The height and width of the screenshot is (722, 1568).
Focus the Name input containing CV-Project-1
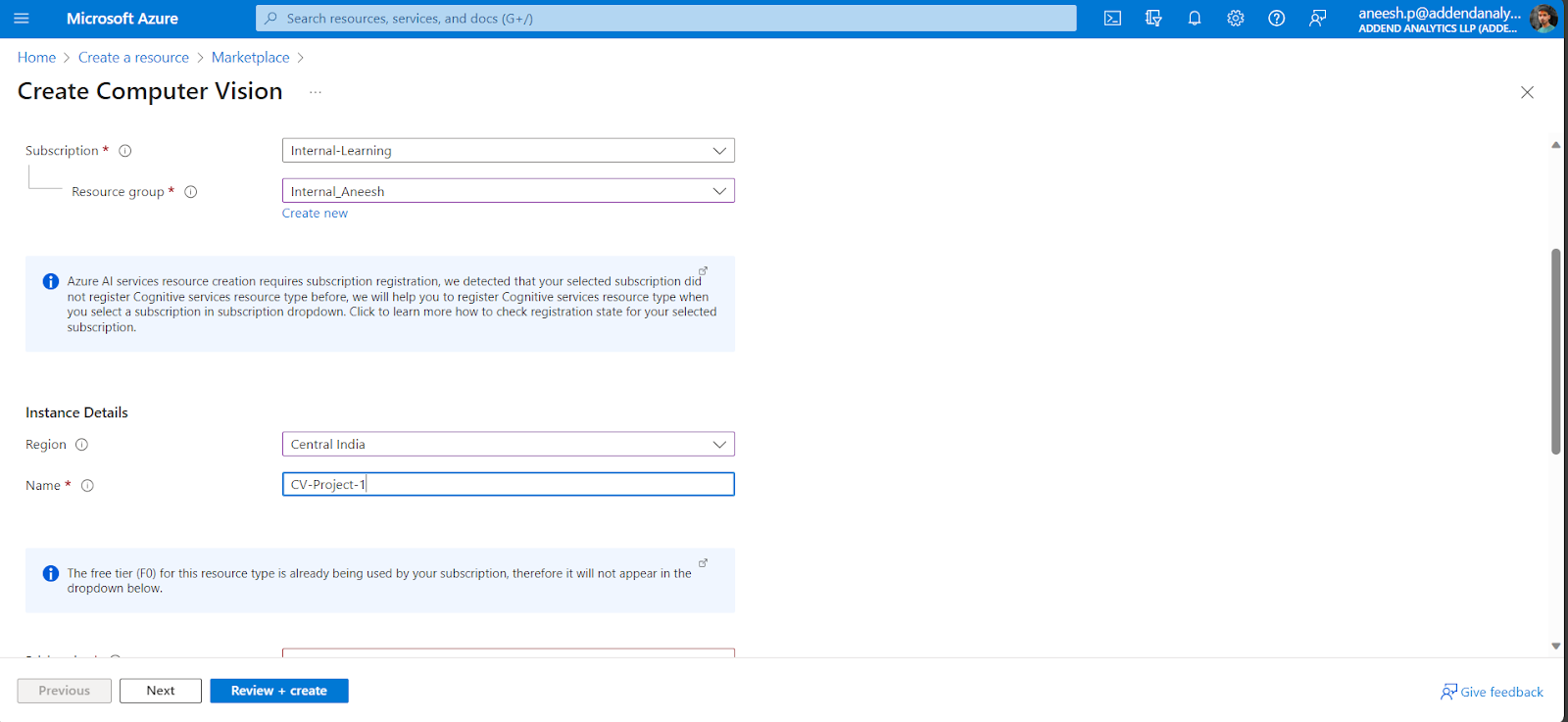click(509, 484)
